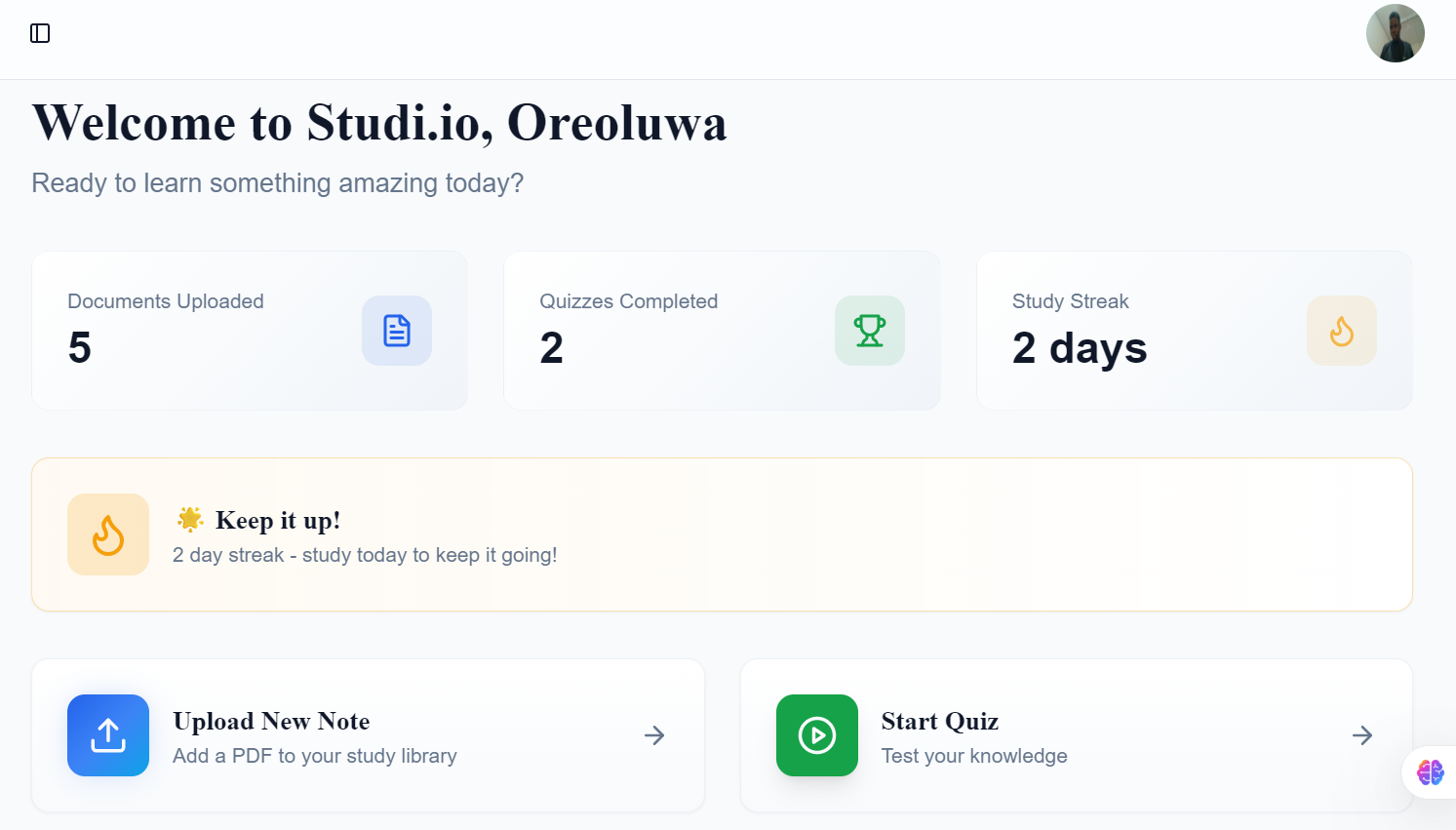Select the Study Streak card
This screenshot has height=830, width=1456.
click(1195, 331)
